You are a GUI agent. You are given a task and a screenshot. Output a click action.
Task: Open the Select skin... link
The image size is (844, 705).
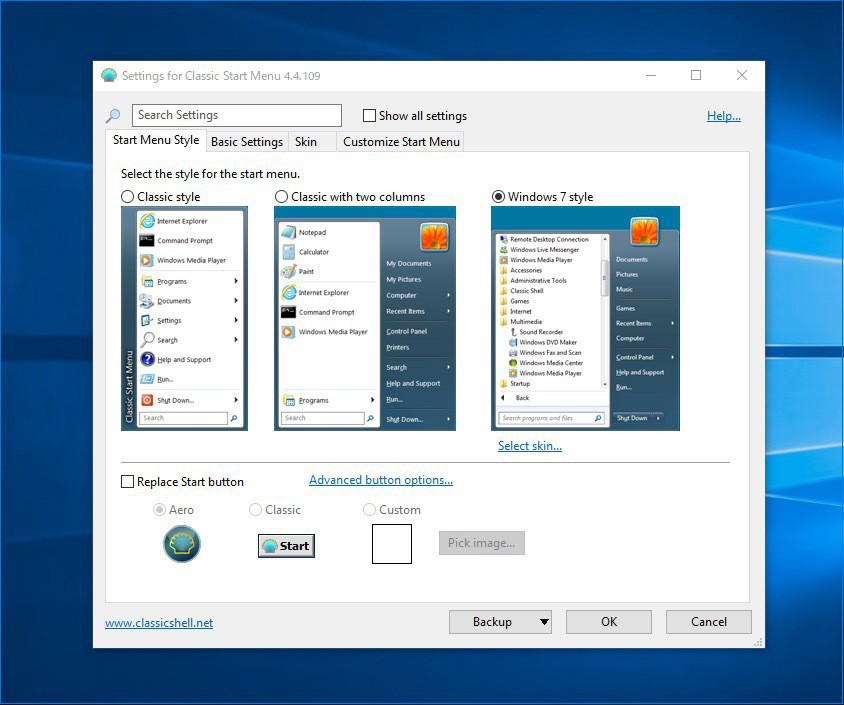tap(530, 446)
